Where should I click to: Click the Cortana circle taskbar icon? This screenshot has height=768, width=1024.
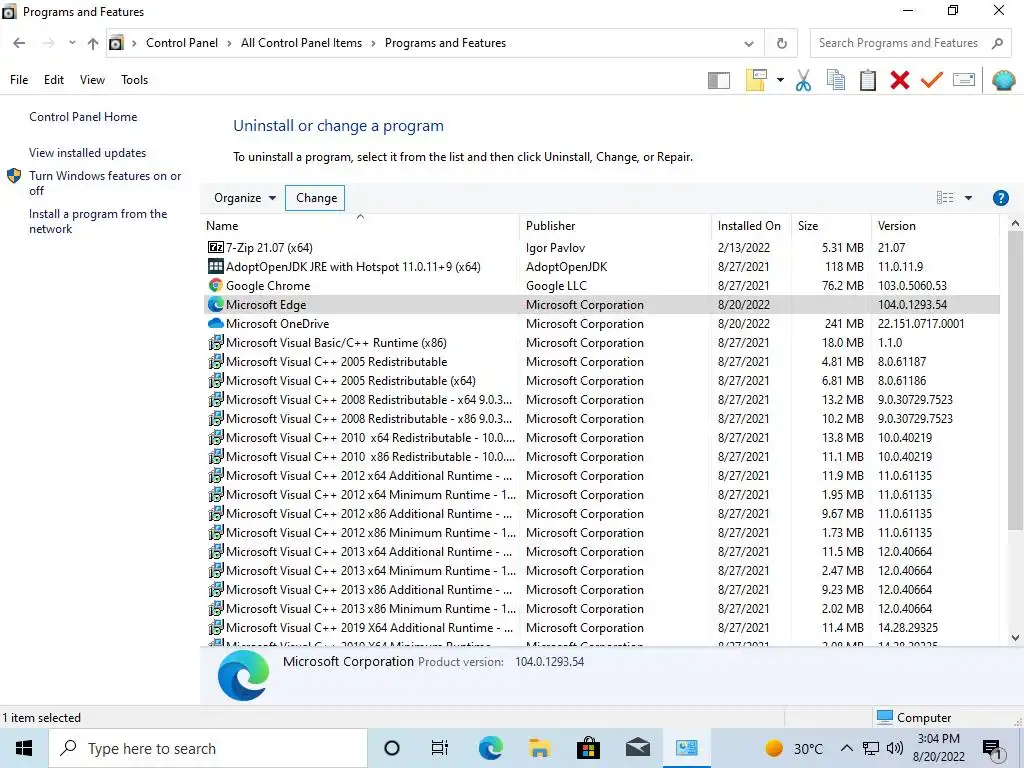tap(392, 748)
